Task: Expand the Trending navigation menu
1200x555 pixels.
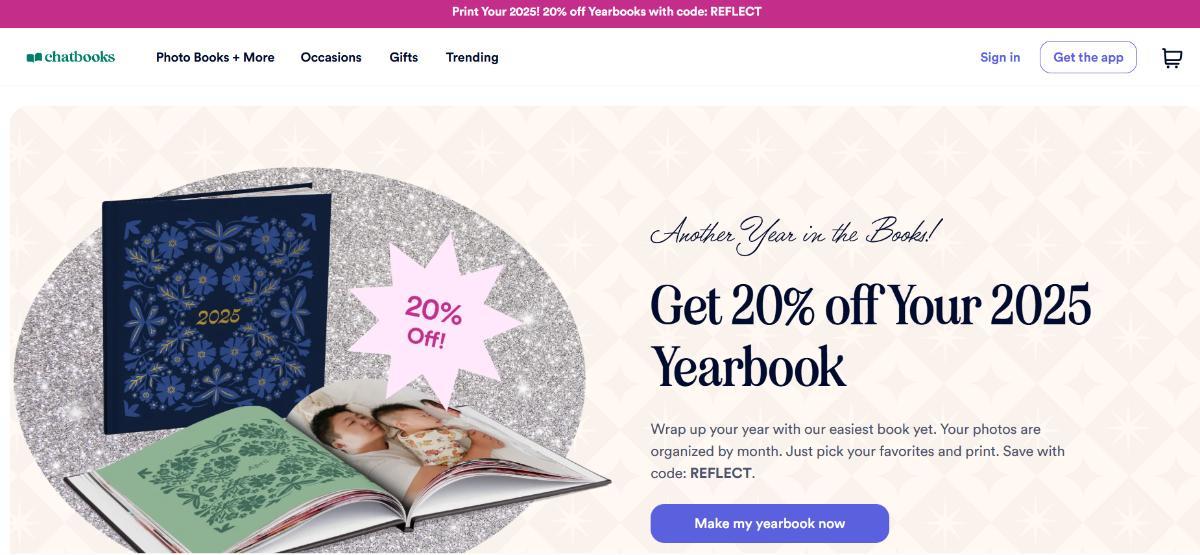Action: [x=472, y=57]
